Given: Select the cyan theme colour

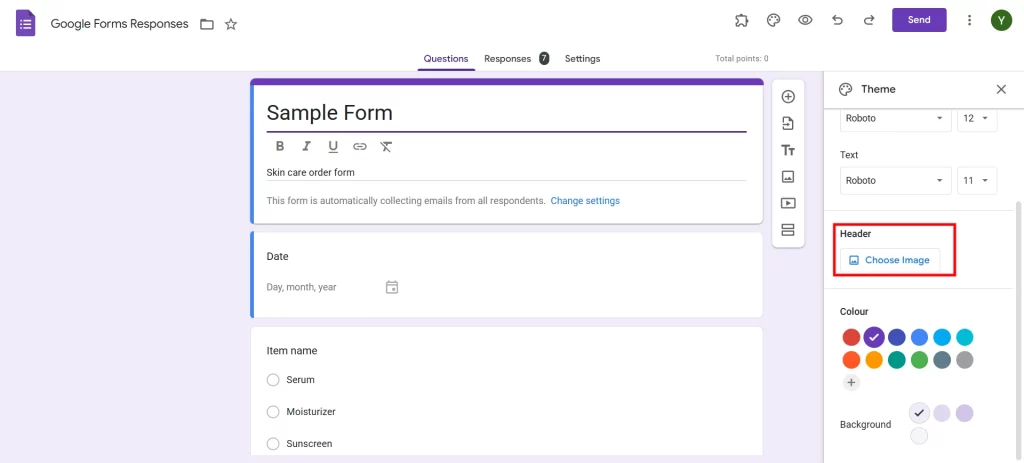Looking at the screenshot, I should [965, 338].
